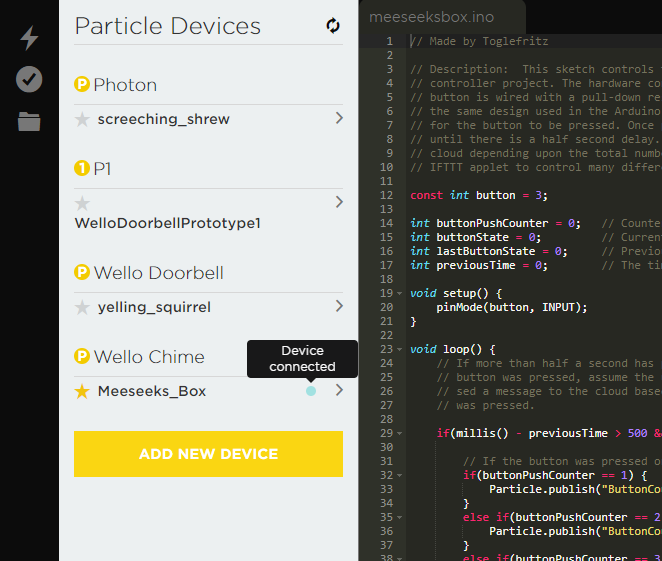Click the Flash lightning bolt icon
The height and width of the screenshot is (561, 662).
[x=29, y=38]
